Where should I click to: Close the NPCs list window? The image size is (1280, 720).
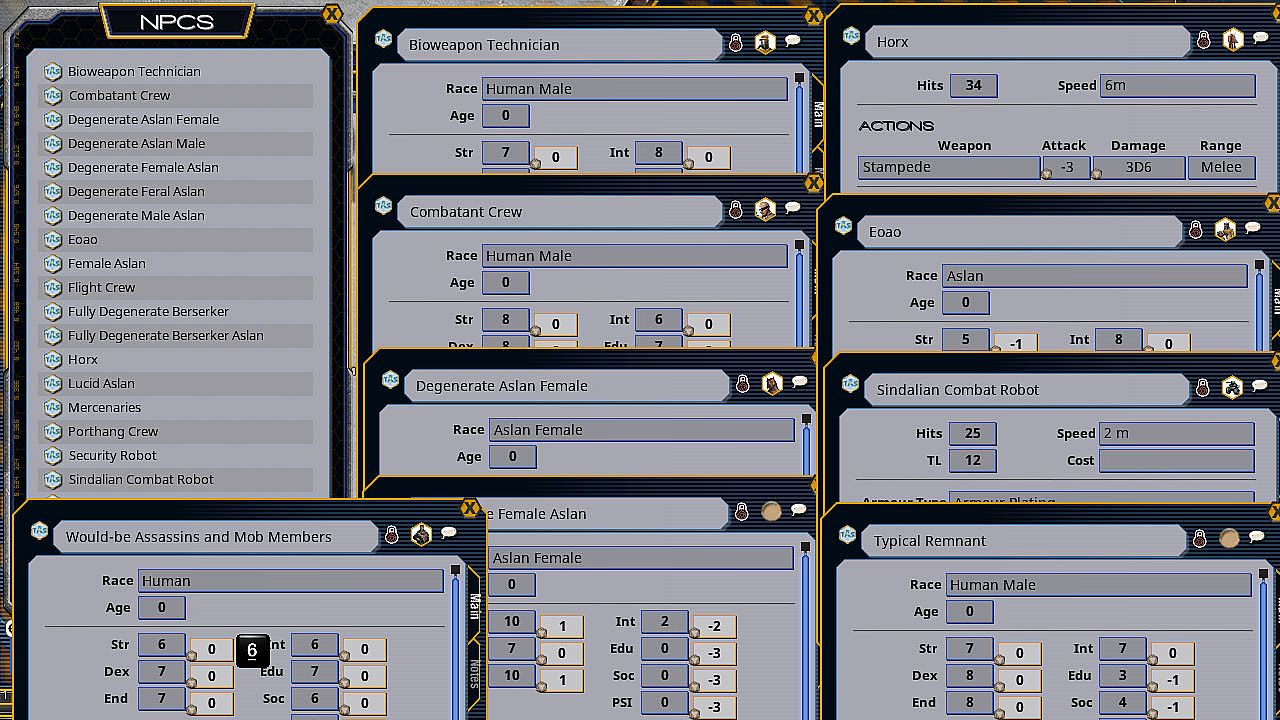(332, 14)
